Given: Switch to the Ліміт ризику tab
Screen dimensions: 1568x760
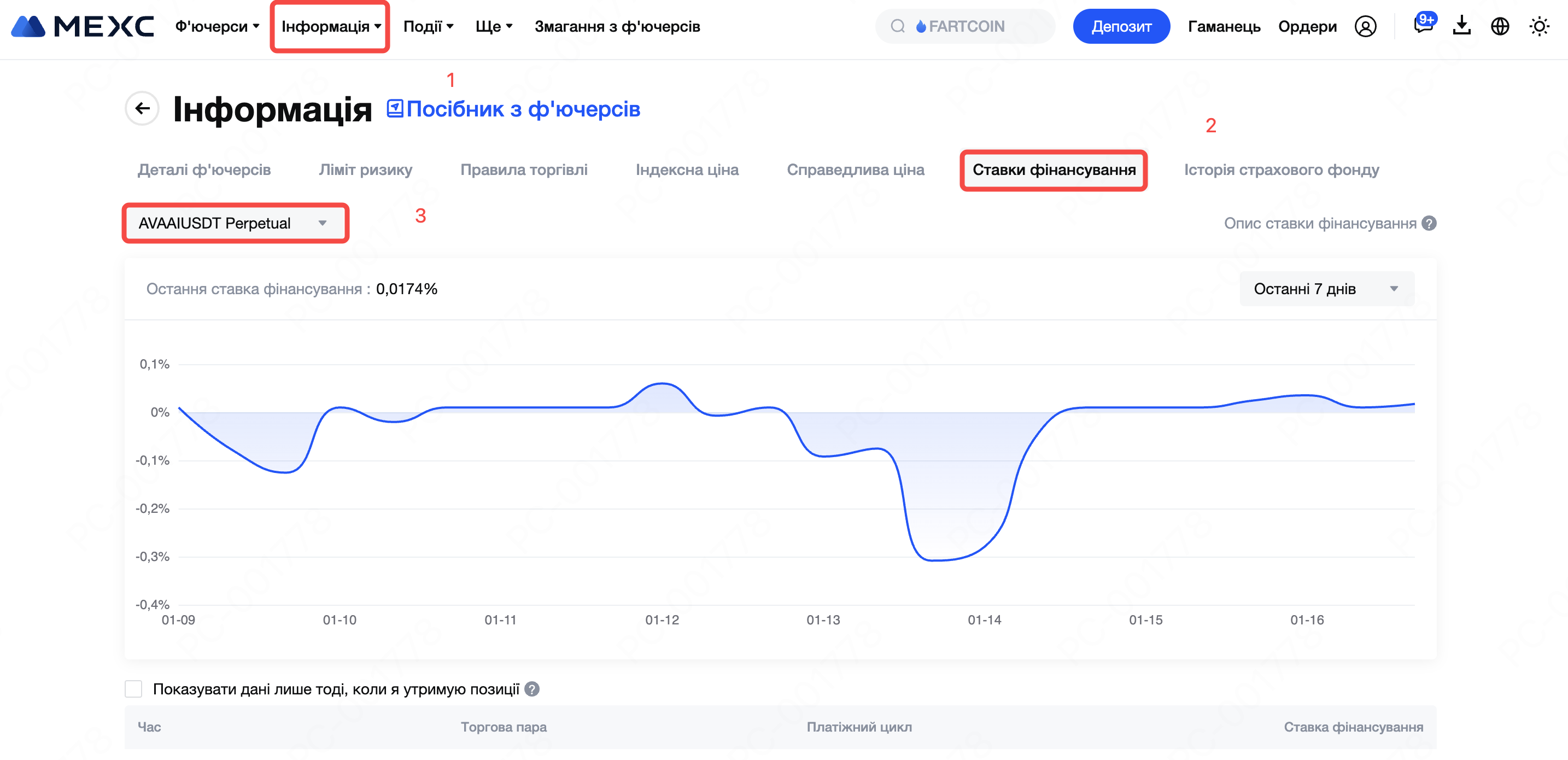Looking at the screenshot, I should click(x=365, y=170).
